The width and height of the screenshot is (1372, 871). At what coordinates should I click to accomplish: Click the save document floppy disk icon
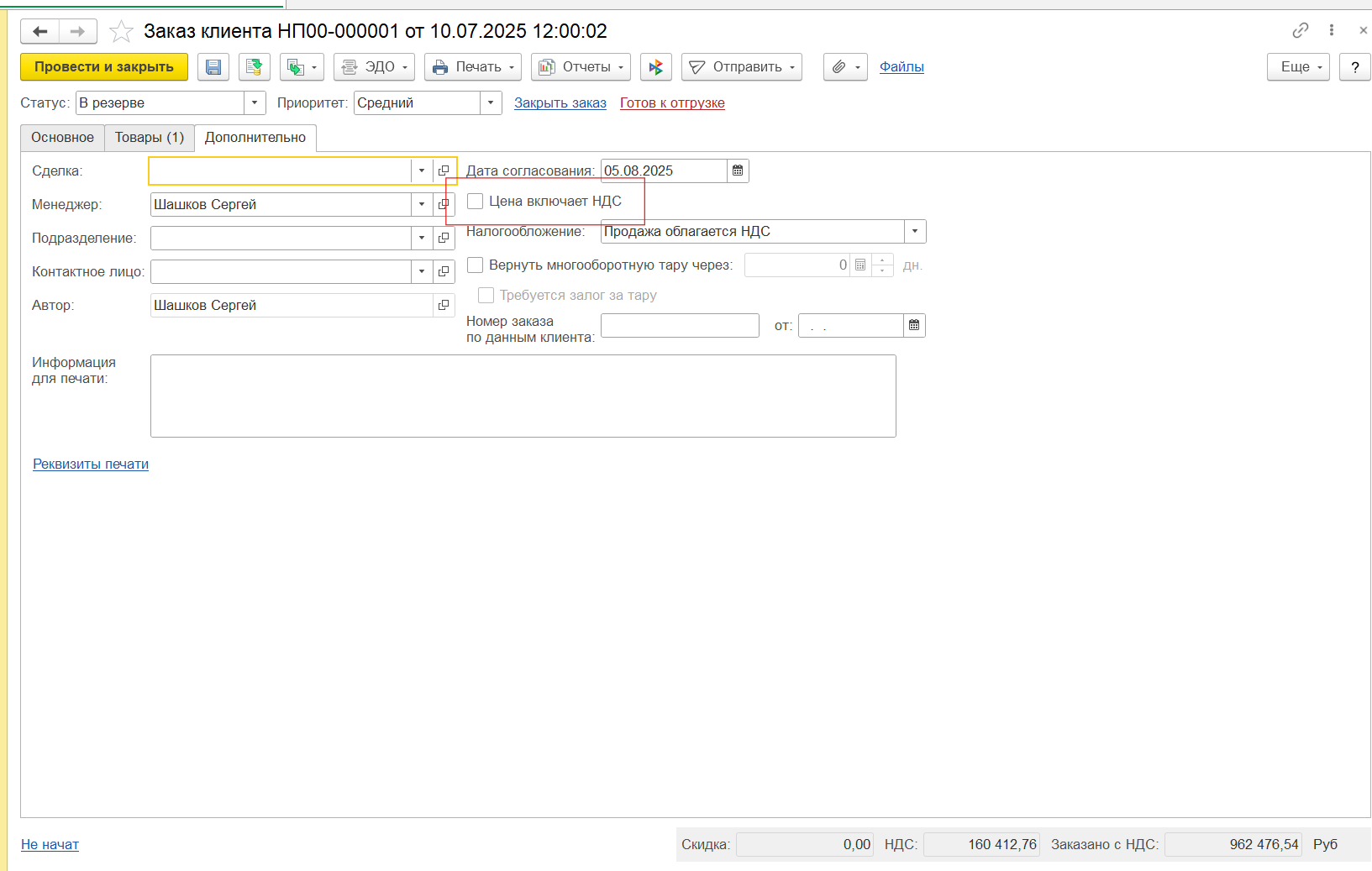coord(213,67)
